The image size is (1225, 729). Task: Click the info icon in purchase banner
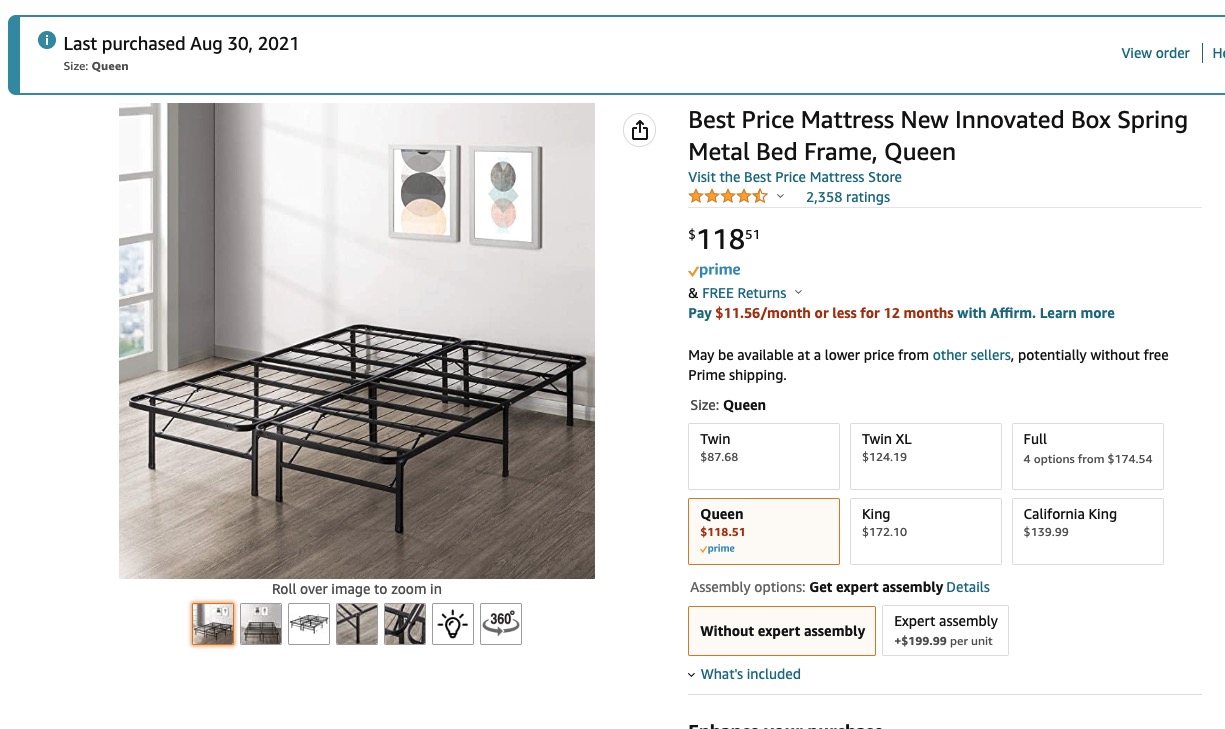point(46,41)
